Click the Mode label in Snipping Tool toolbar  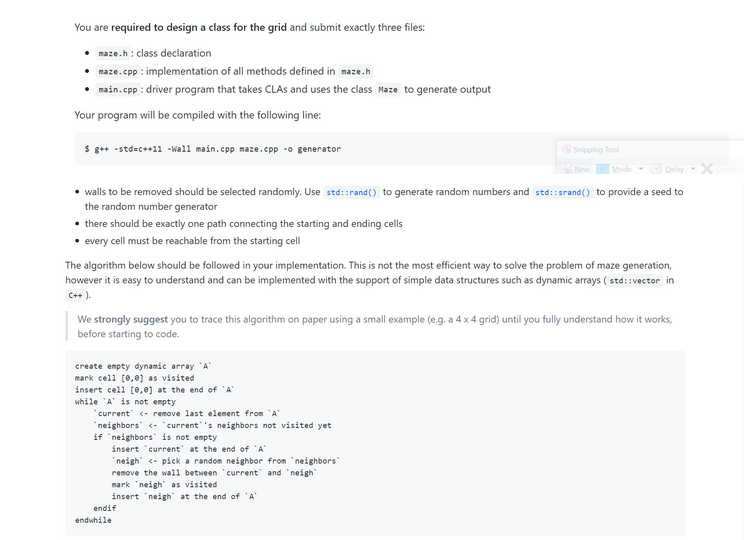click(622, 169)
